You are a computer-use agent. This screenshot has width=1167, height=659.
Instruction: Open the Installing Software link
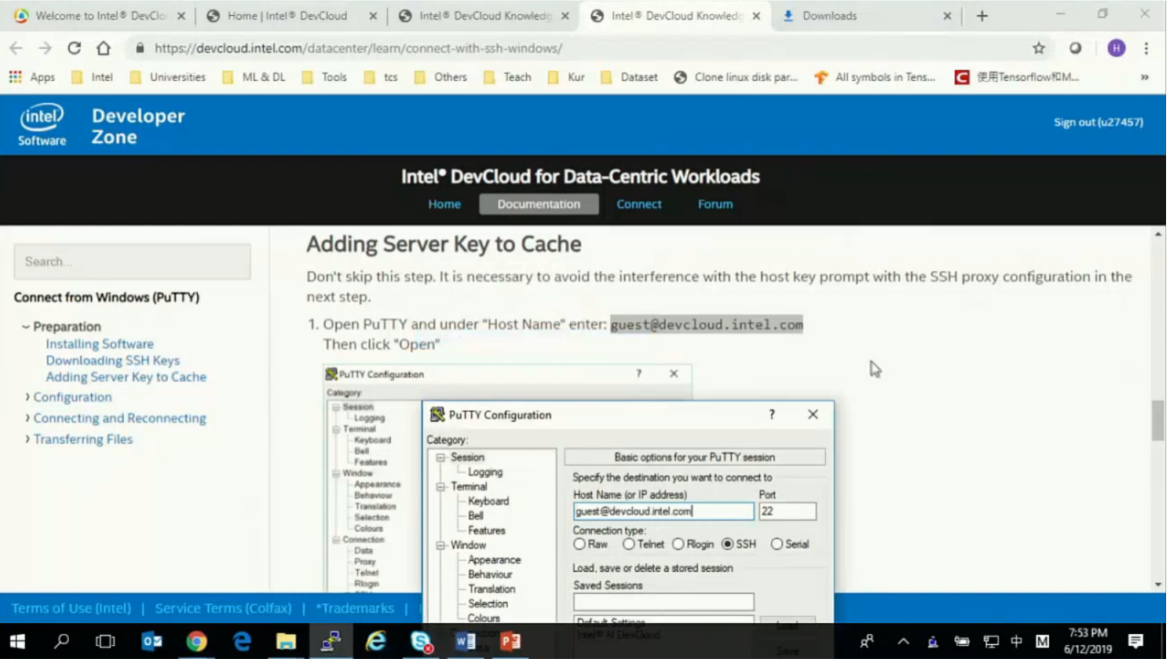[100, 344]
